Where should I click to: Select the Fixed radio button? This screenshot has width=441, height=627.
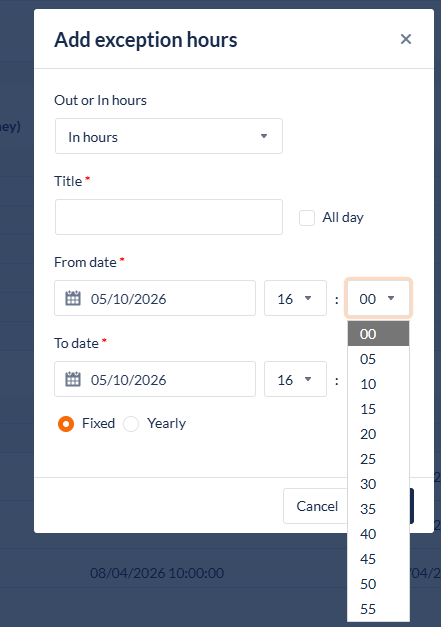tap(66, 424)
